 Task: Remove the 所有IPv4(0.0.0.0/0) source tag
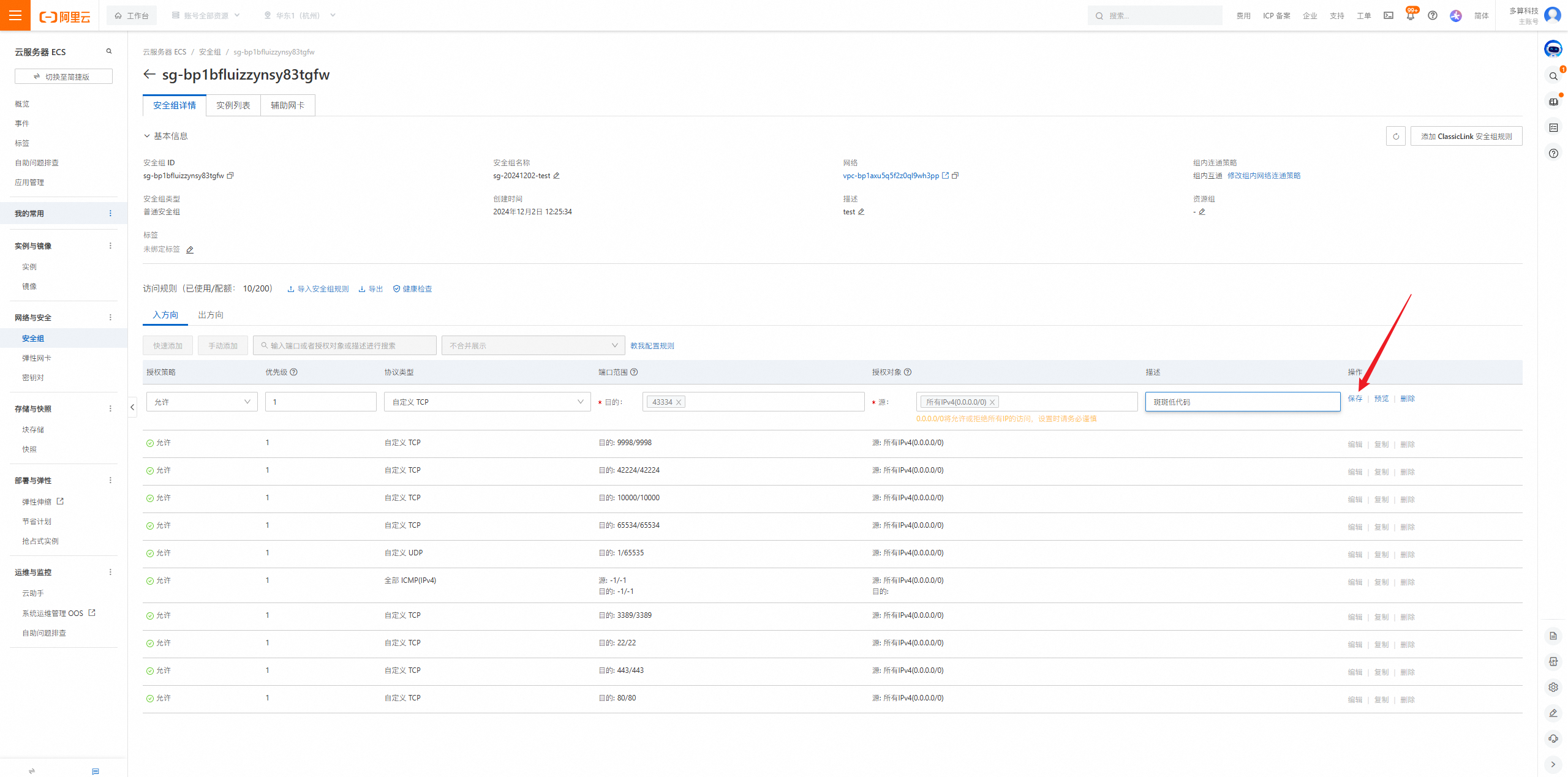click(x=992, y=402)
